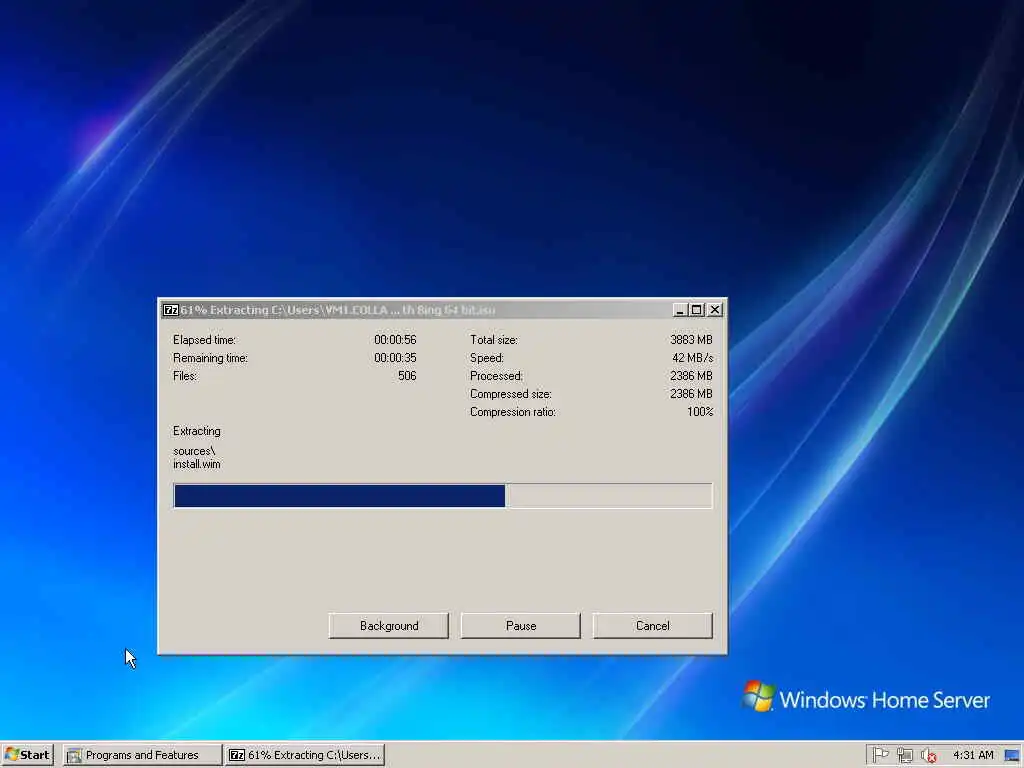The image size is (1024, 768).
Task: Open the Action Center flag tray icon
Action: [x=880, y=755]
